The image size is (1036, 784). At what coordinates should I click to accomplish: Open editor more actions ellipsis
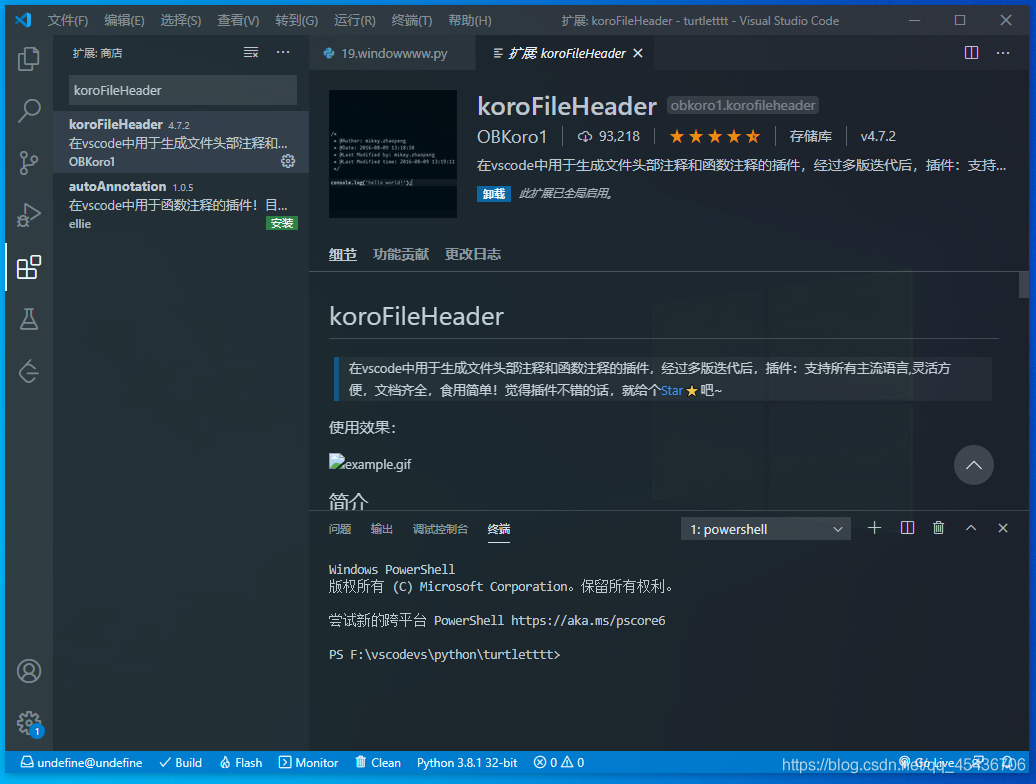pos(1003,53)
